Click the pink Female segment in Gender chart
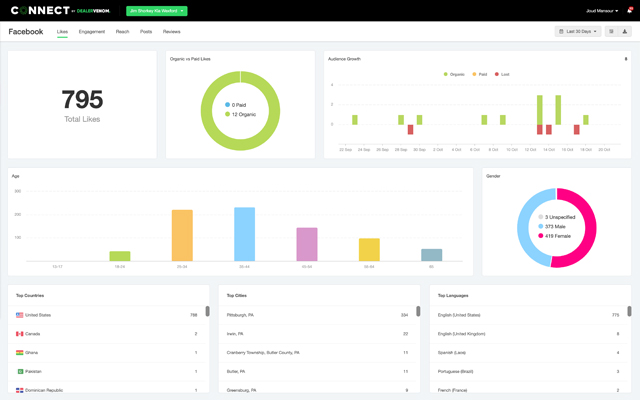Viewport: 640px width, 400px height. click(590, 228)
